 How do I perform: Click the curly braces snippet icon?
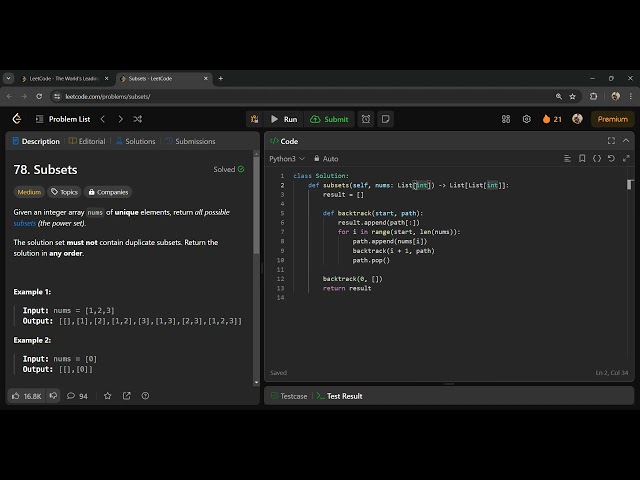pos(597,158)
